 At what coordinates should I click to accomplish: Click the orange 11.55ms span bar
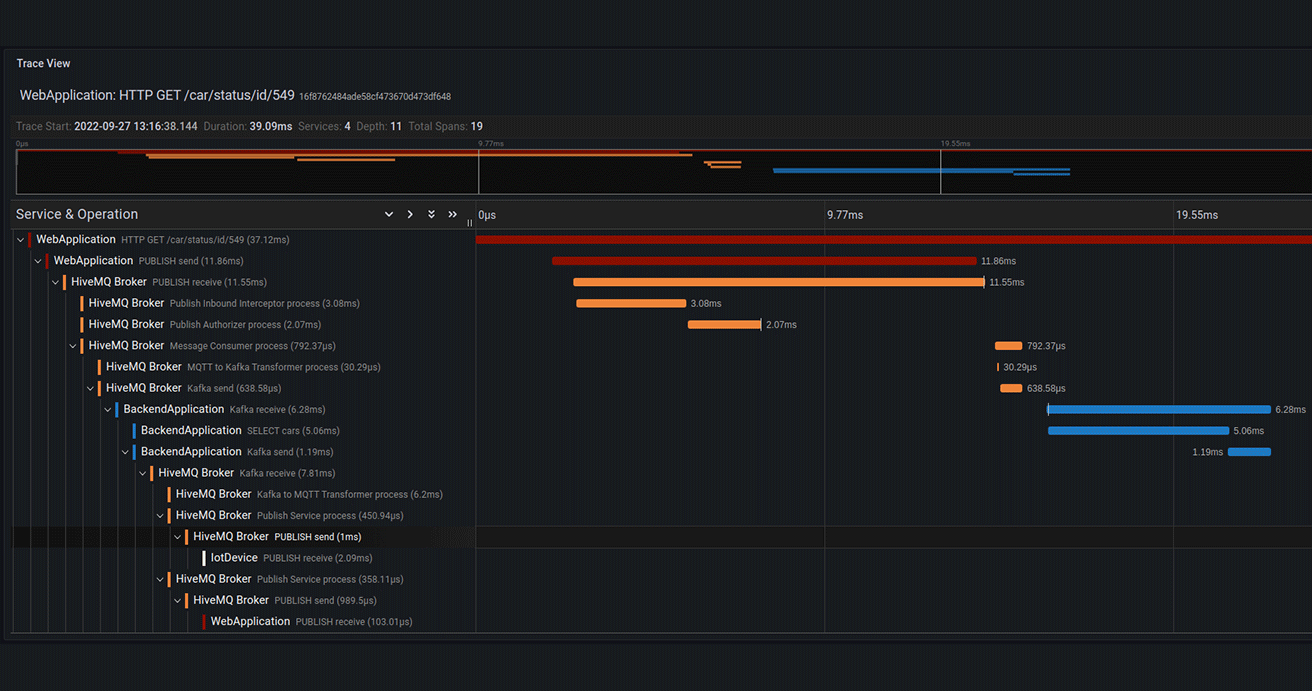click(x=779, y=282)
